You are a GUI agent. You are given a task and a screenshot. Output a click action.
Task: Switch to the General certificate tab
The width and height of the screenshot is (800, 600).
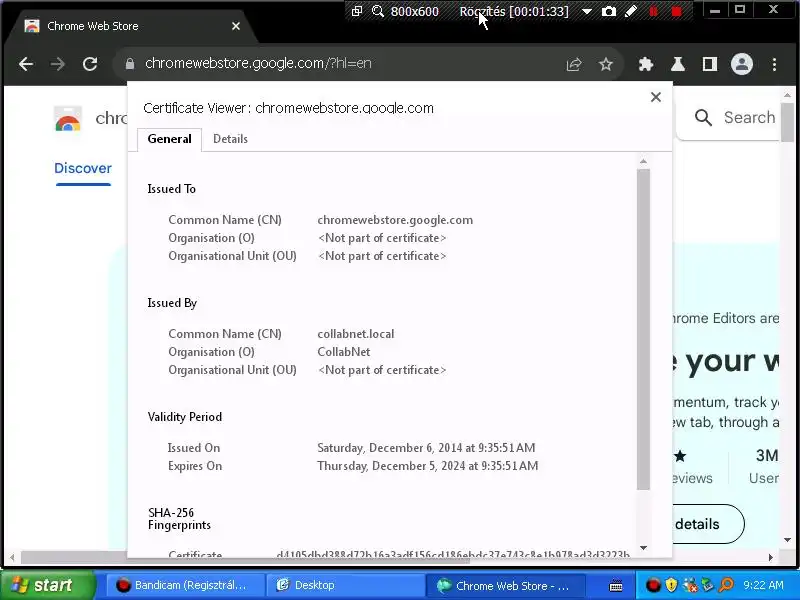(169, 139)
